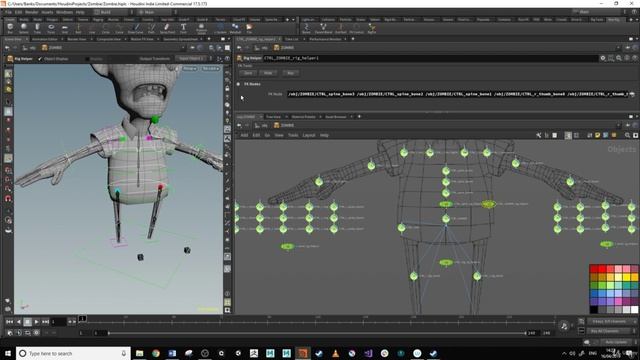This screenshot has width=640, height=360.
Task: Add a new pane tab with plus in scene view
Action: click(209, 39)
